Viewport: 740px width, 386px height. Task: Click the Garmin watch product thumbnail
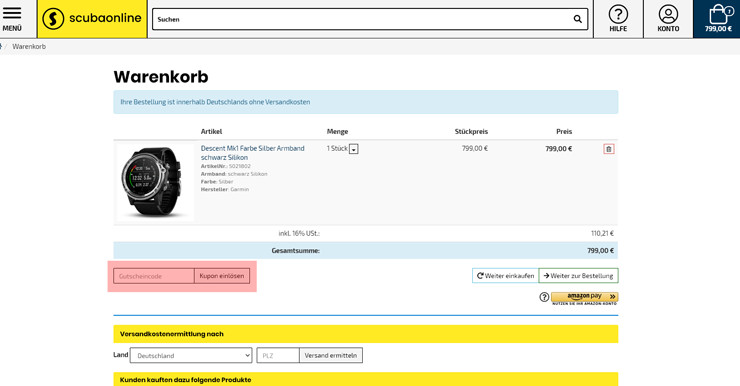tap(155, 182)
